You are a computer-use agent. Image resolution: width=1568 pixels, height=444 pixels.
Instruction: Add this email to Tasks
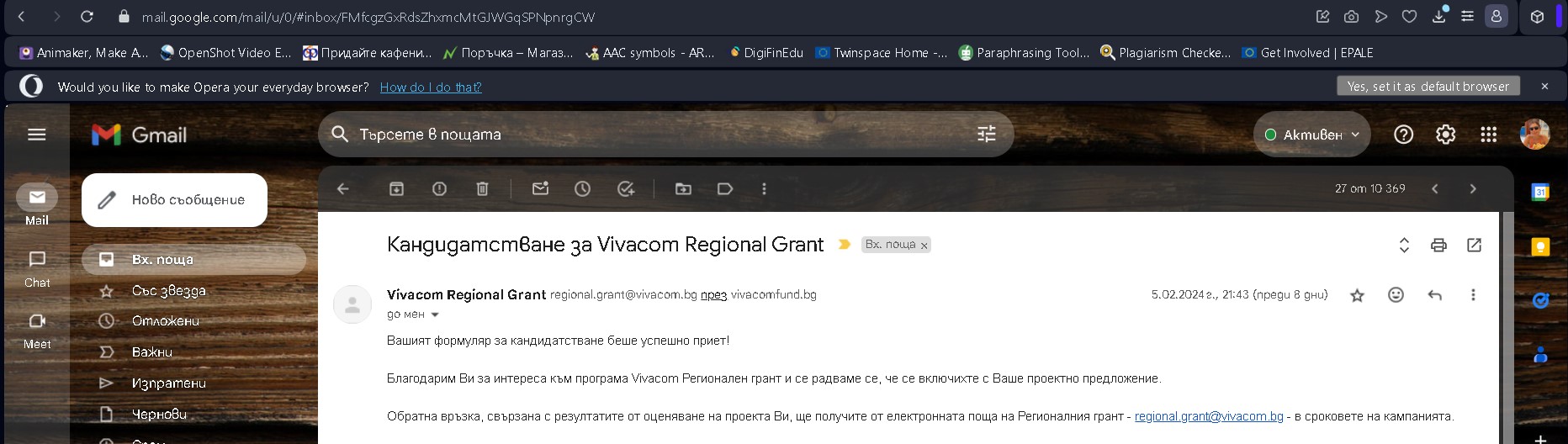pos(626,188)
